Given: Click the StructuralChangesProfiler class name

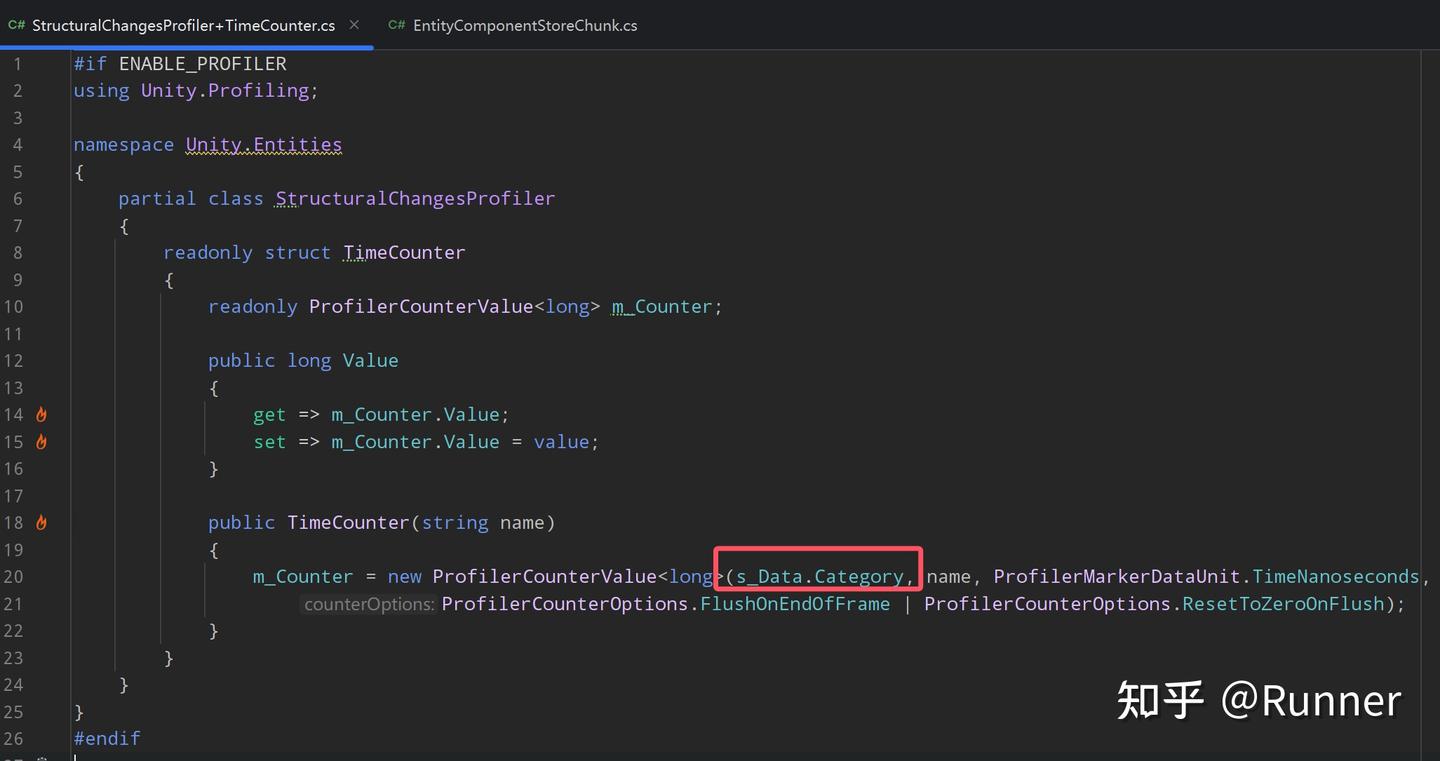Looking at the screenshot, I should coord(415,198).
